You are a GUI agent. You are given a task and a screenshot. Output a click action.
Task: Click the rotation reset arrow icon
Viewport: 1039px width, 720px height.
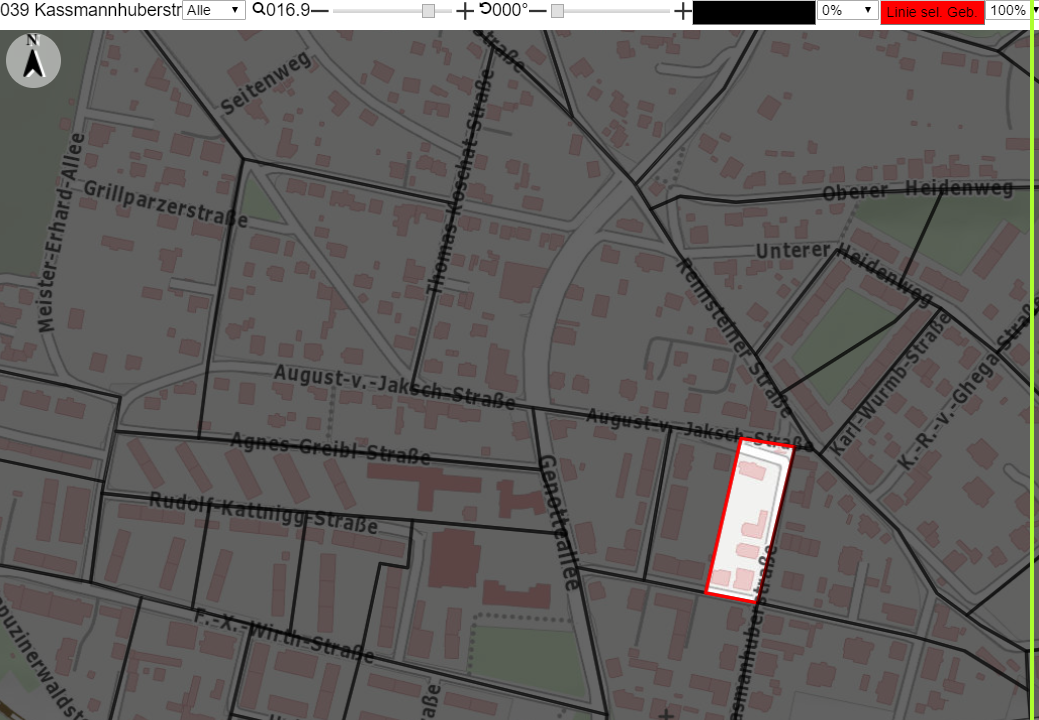485,9
